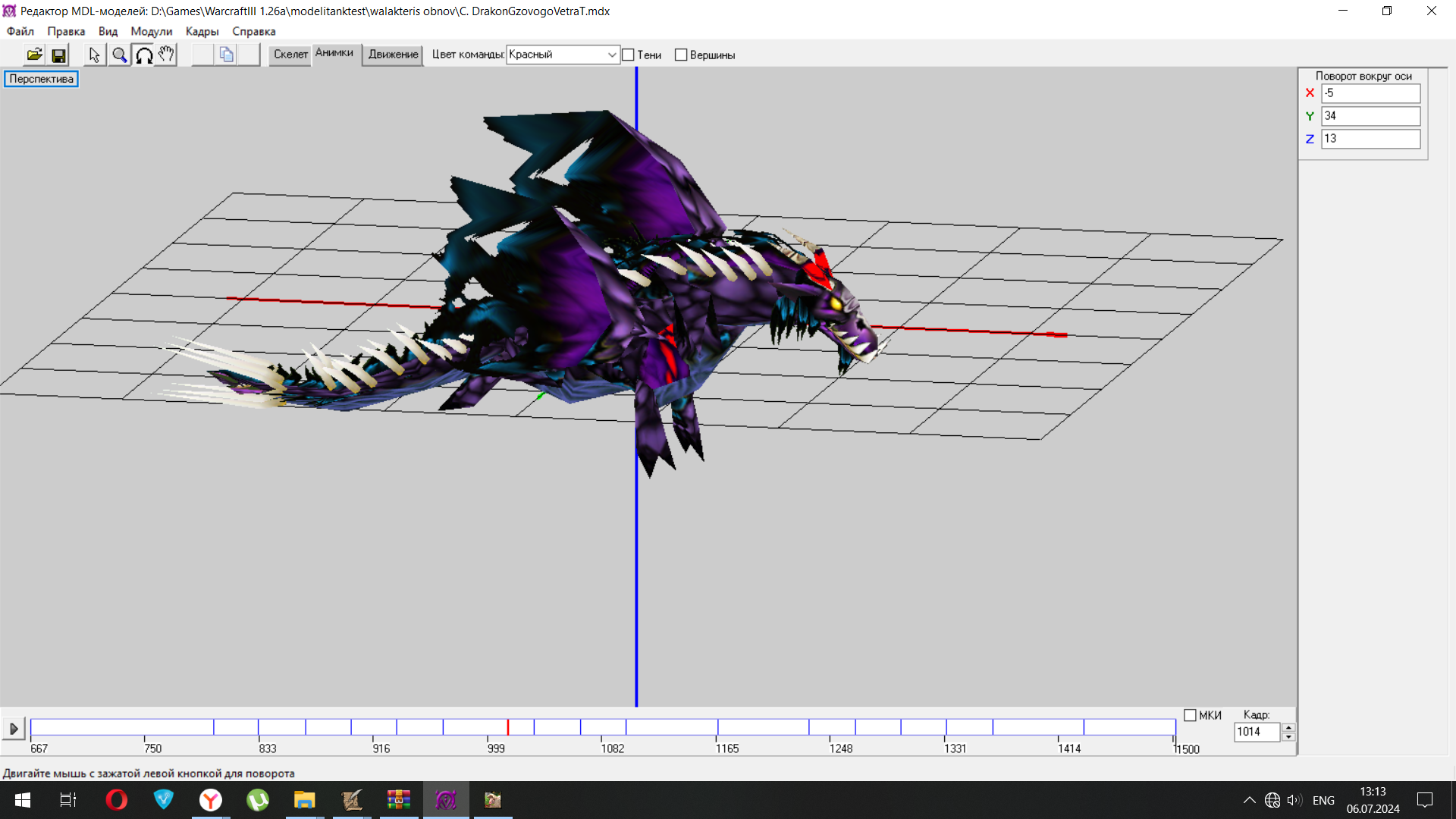Image resolution: width=1456 pixels, height=819 pixels.
Task: Check the МКИ checkbox
Action: pos(1190,715)
